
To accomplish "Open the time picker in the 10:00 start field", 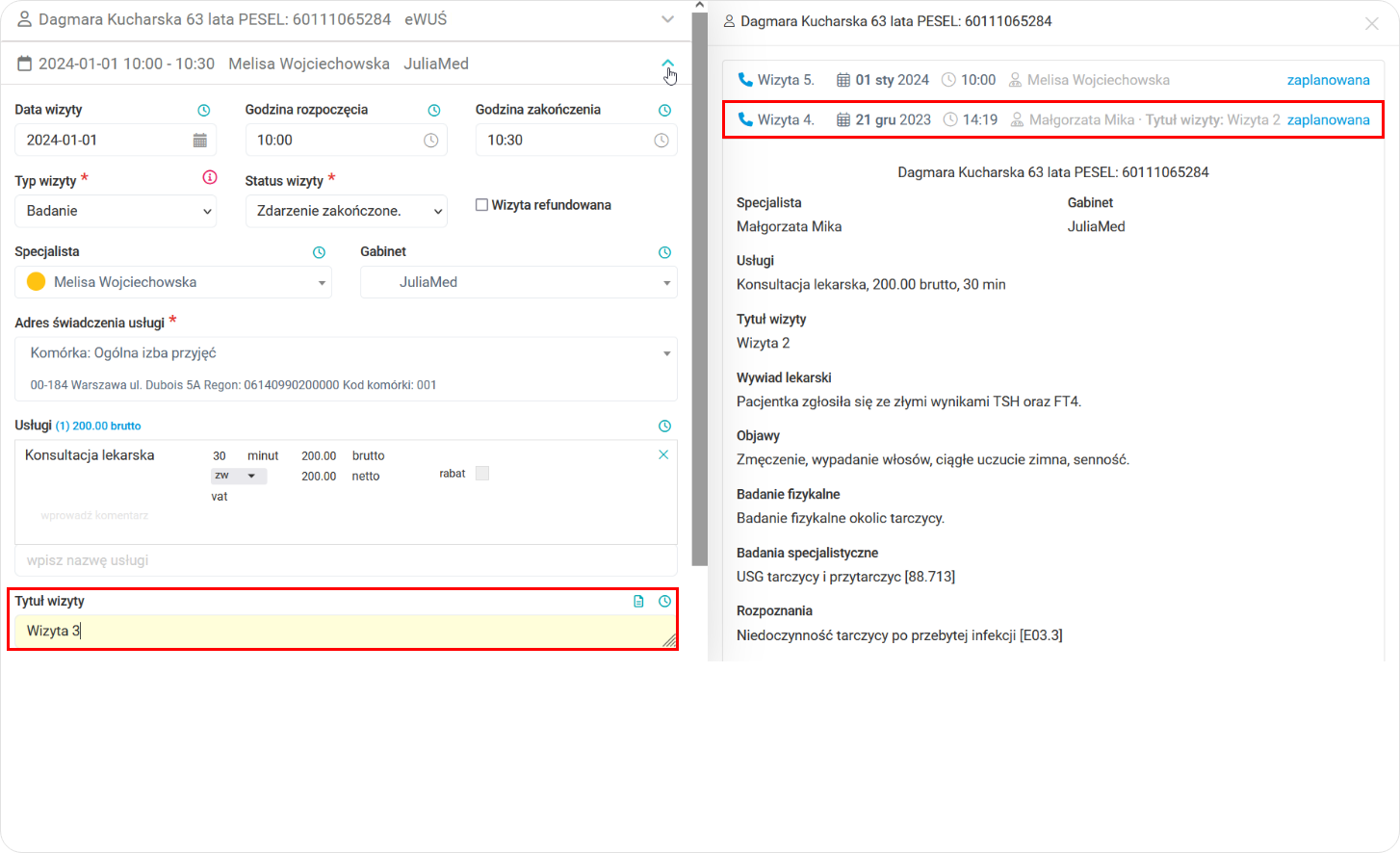I will pyautogui.click(x=430, y=141).
